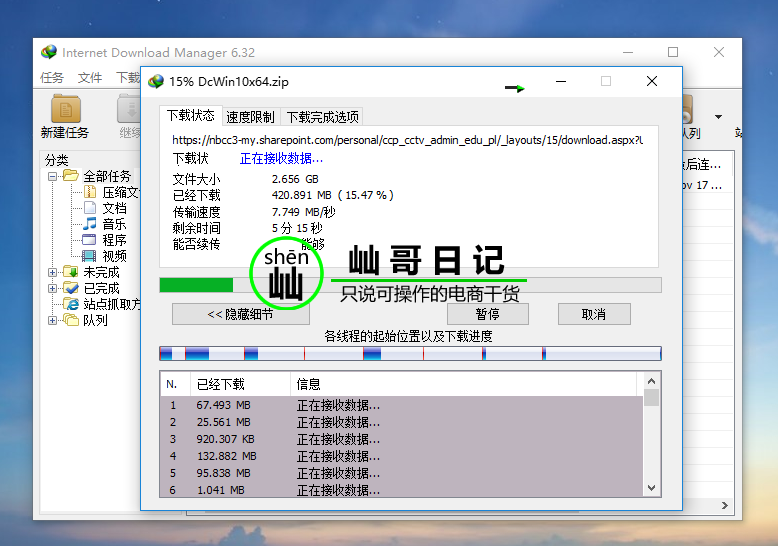The width and height of the screenshot is (778, 546).
Task: Click the 已完成 checkmark folder icon
Action: [x=71, y=288]
